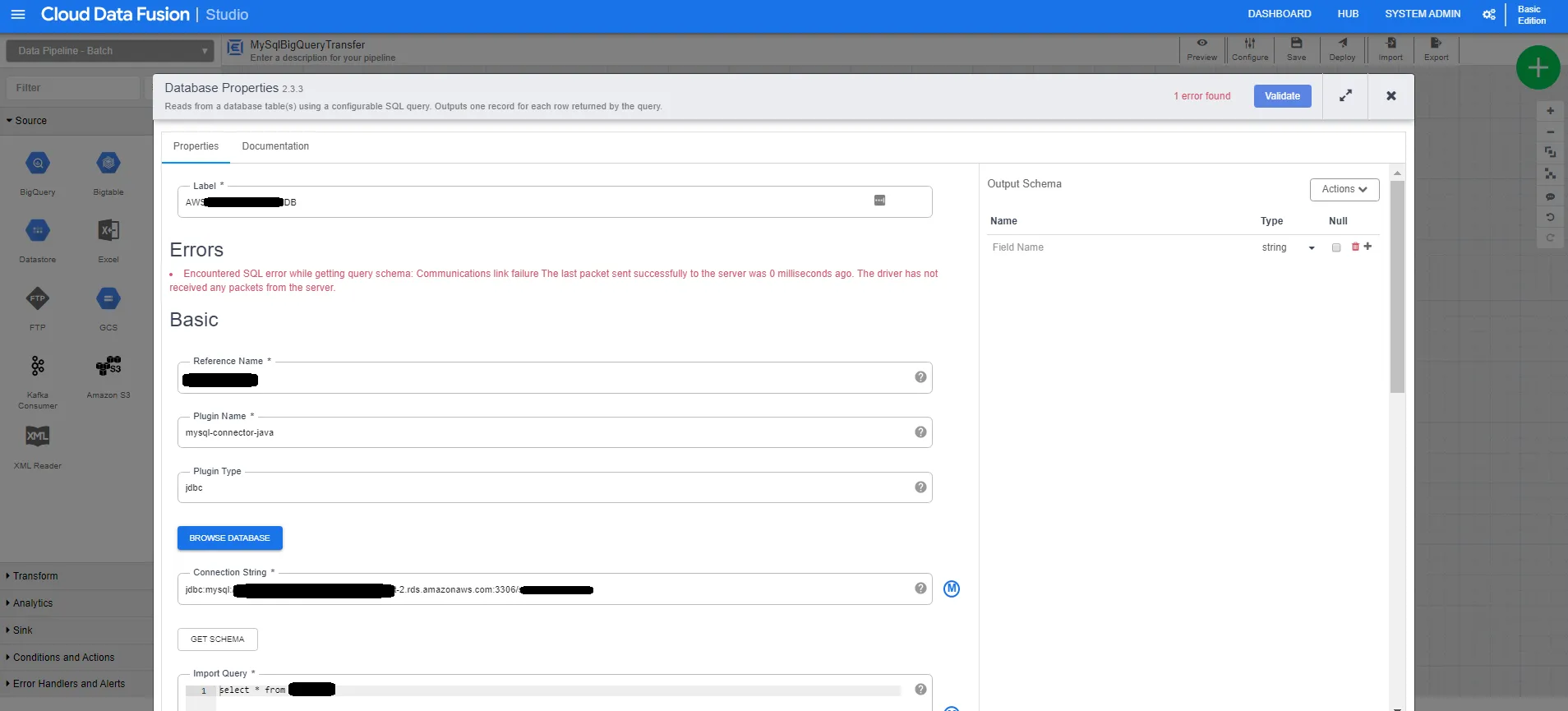Viewport: 1568px width, 711px height.
Task: Save the pipeline
Action: (x=1296, y=49)
